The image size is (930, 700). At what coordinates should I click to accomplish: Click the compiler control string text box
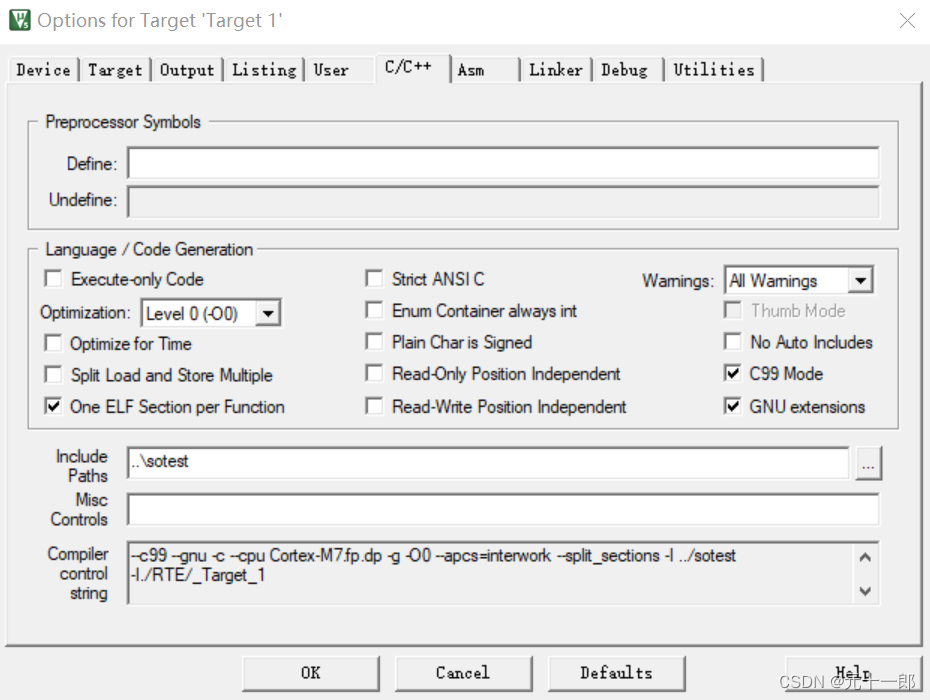492,572
